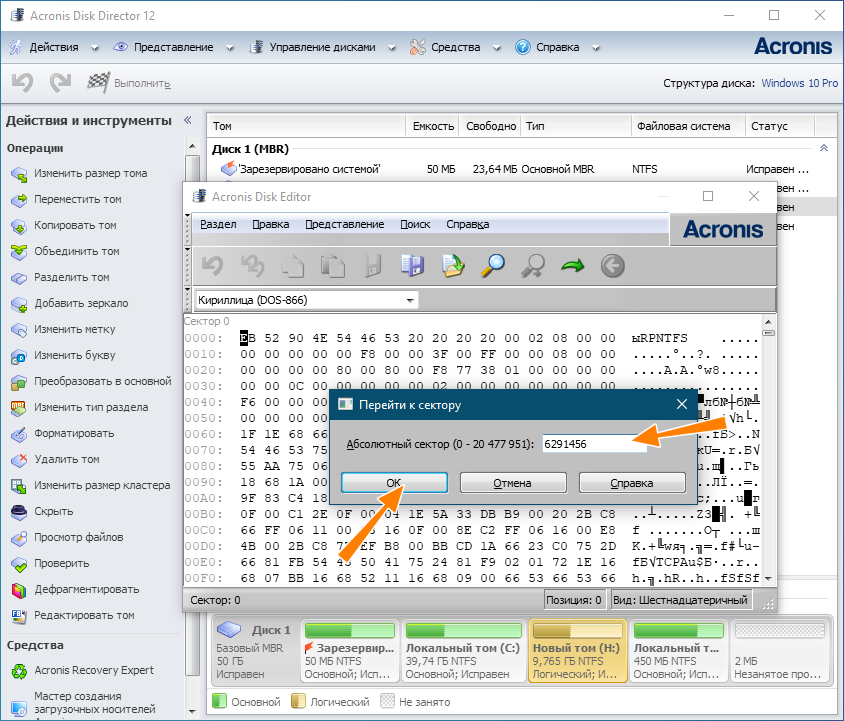Viewport: 844px width, 721px height.
Task: Launch Acronis Recovery Expert tool
Action: (93, 670)
